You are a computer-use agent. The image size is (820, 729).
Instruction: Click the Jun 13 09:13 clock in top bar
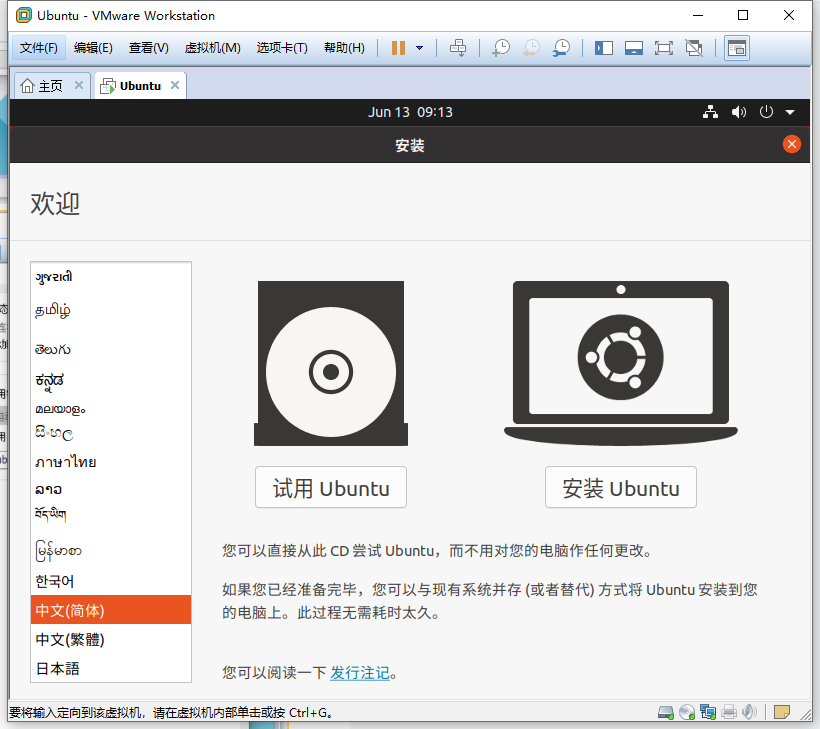410,112
